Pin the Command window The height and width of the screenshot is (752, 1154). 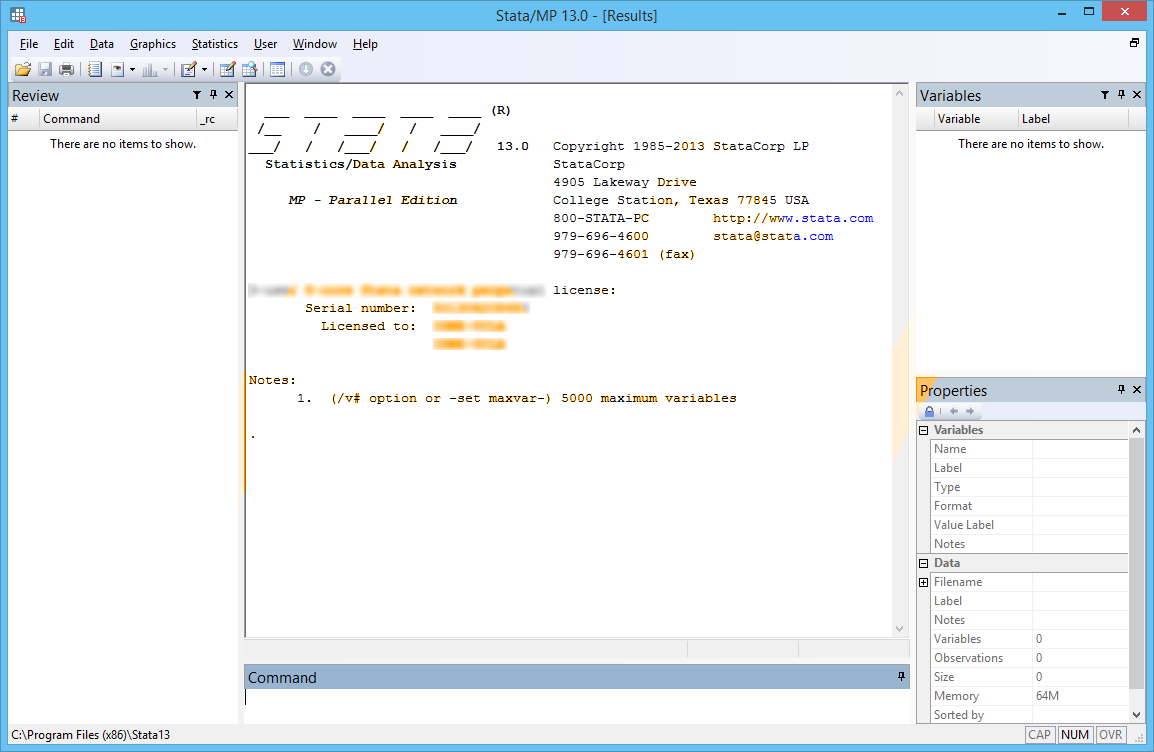[901, 676]
